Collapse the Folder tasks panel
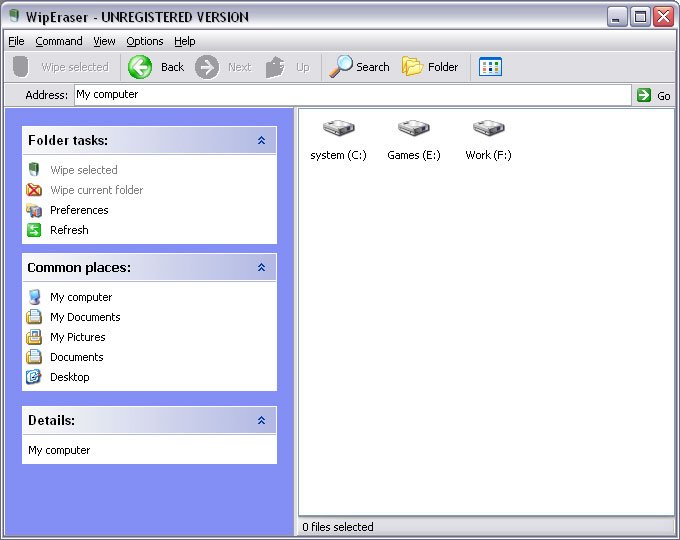Image resolution: width=680 pixels, height=540 pixels. 261,141
